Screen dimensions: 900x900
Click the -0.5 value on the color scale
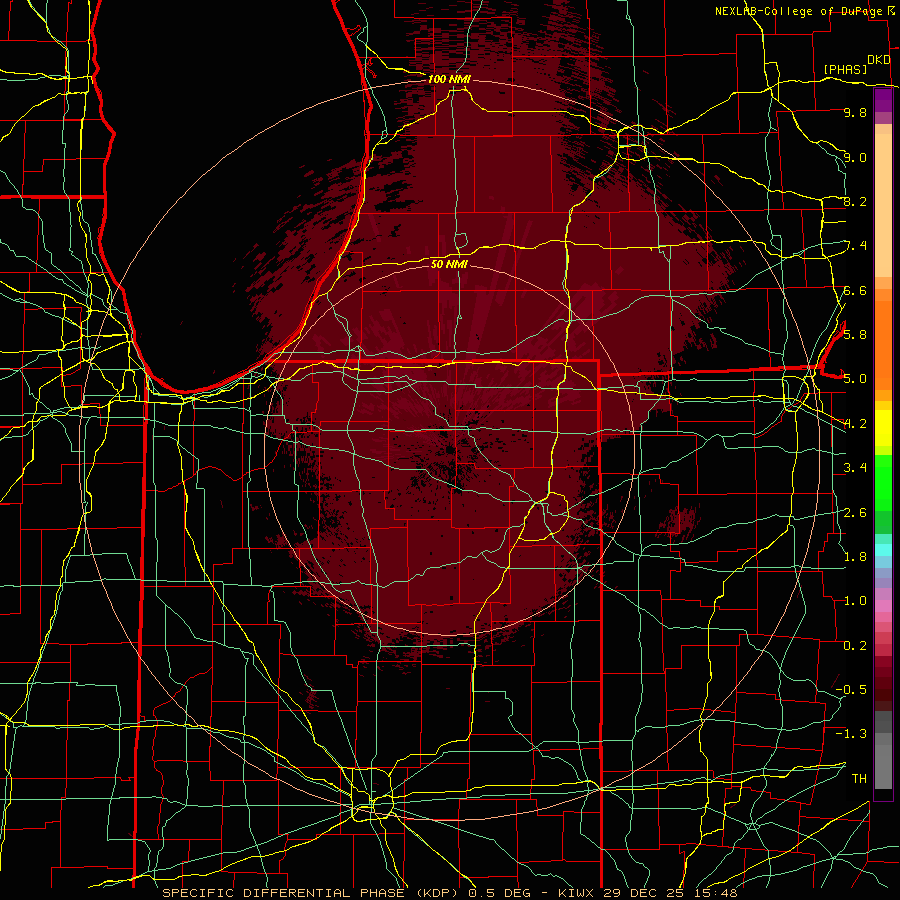(851, 689)
